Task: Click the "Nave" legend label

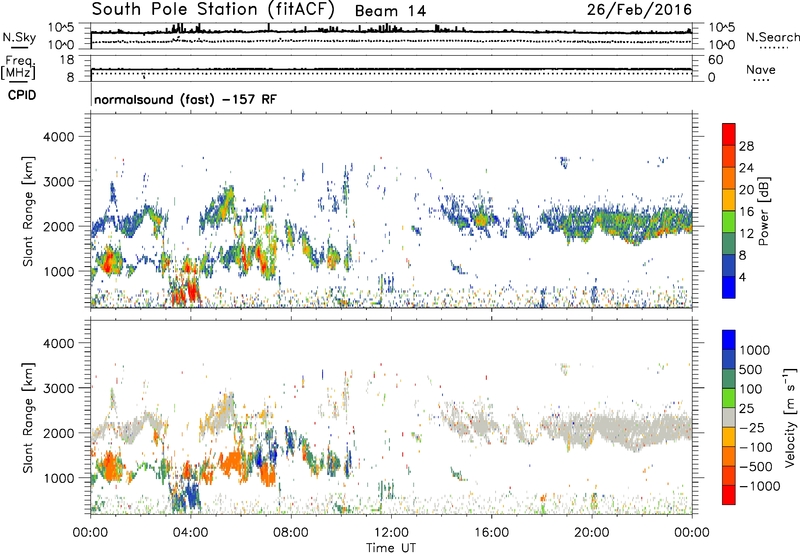Action: (x=761, y=70)
